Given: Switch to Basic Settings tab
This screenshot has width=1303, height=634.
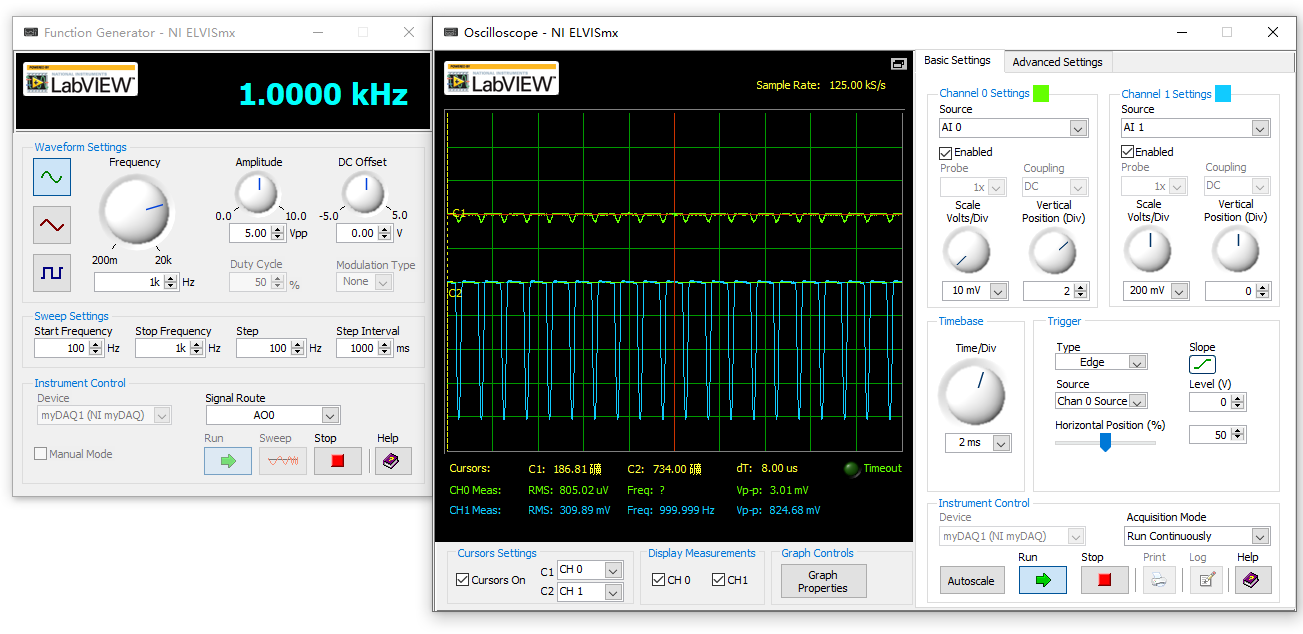Looking at the screenshot, I should (x=957, y=60).
